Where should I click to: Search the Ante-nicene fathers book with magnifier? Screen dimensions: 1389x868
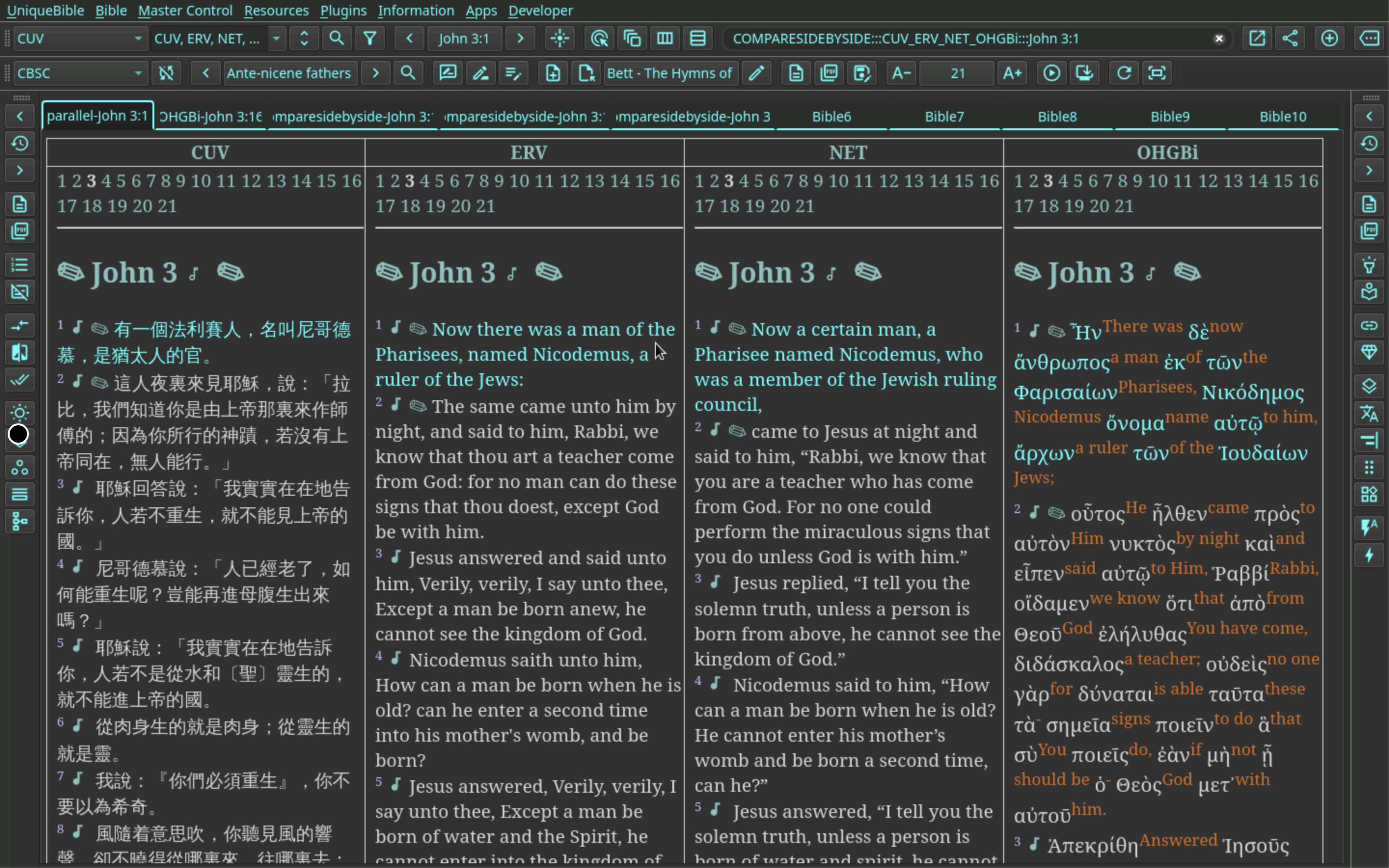tap(408, 73)
